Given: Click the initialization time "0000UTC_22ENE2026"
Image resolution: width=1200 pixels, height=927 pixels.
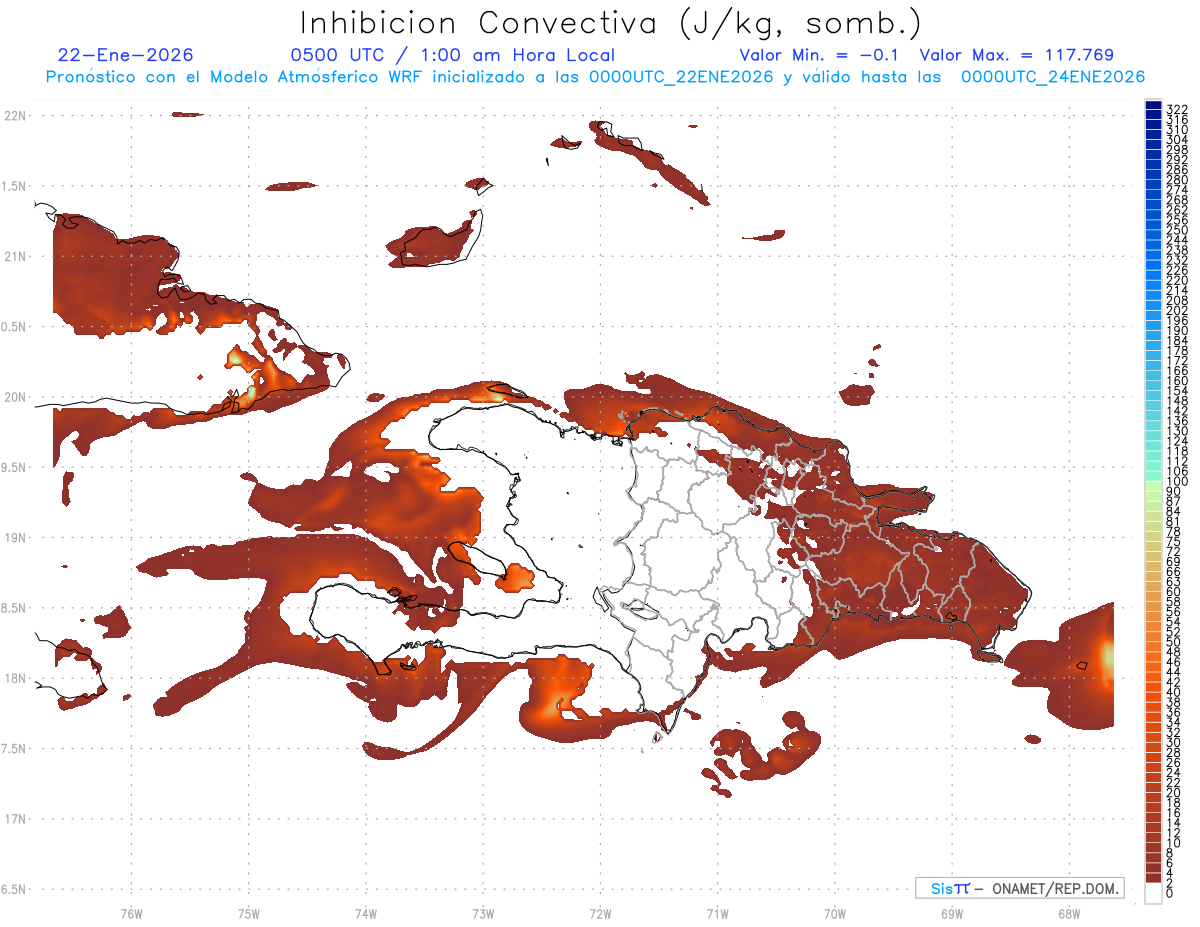Looking at the screenshot, I should pos(681,77).
